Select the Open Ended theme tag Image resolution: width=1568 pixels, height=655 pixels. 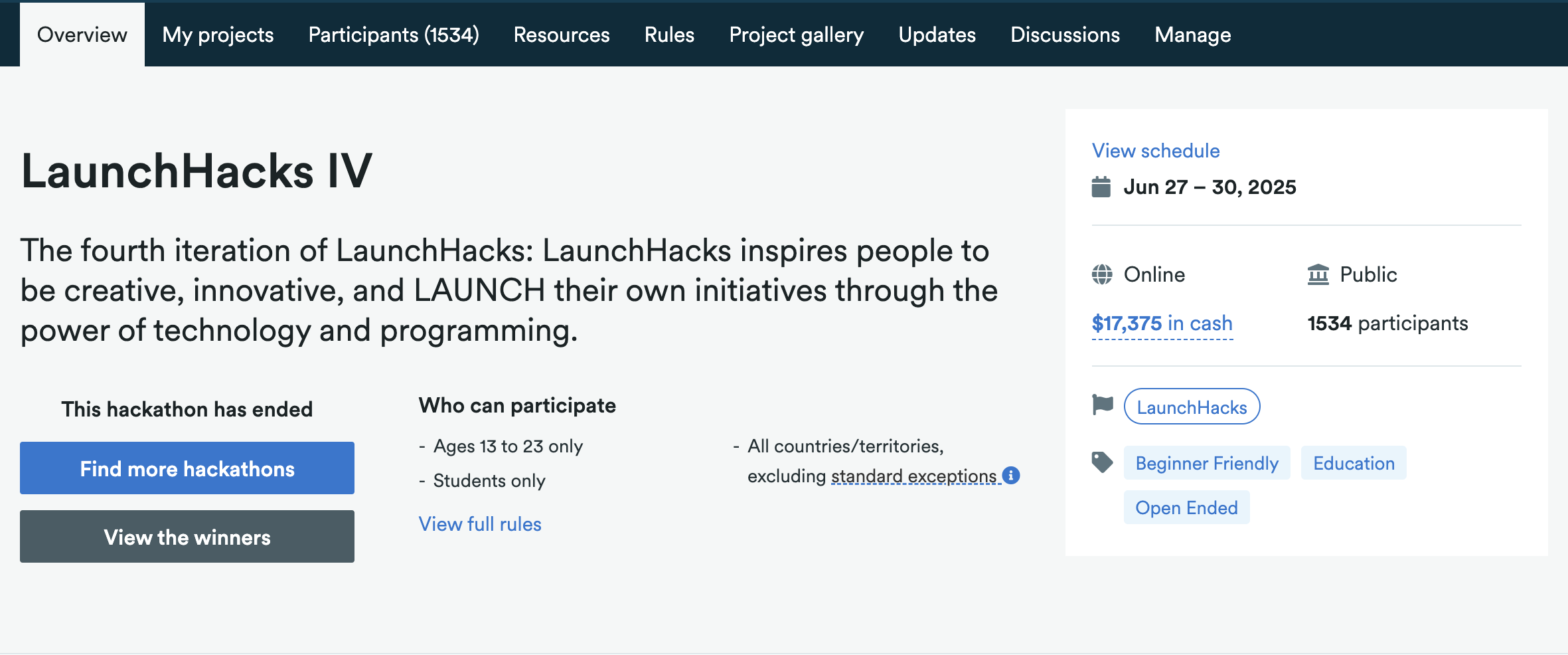point(1186,508)
